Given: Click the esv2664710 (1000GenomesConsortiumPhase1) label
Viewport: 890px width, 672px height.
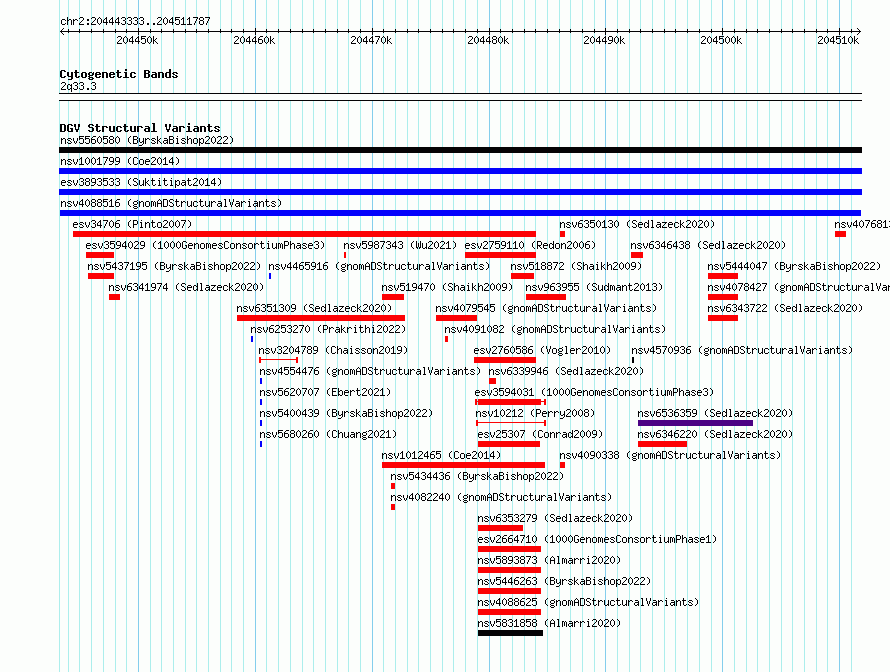Looking at the screenshot, I should pos(597,539).
